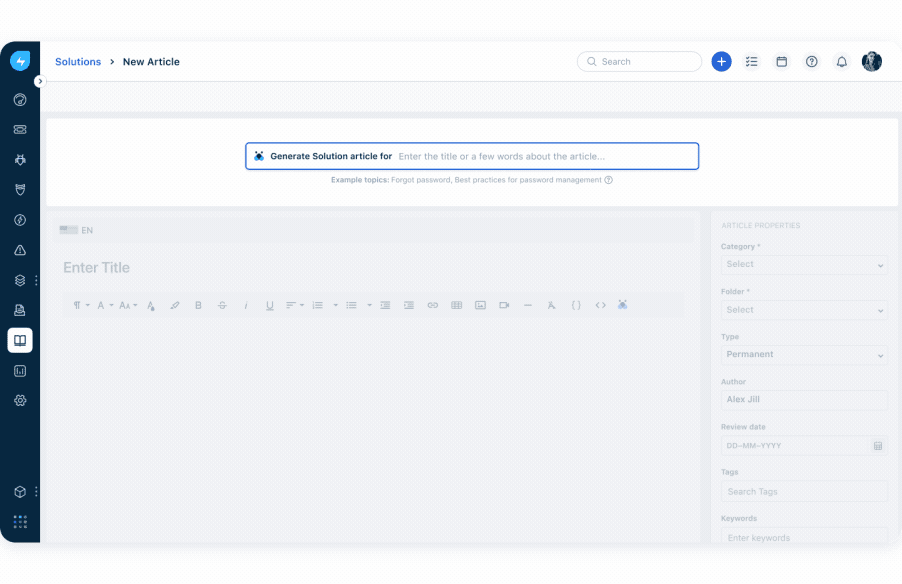
Task: Click the Generate Solution article input field
Action: point(472,156)
